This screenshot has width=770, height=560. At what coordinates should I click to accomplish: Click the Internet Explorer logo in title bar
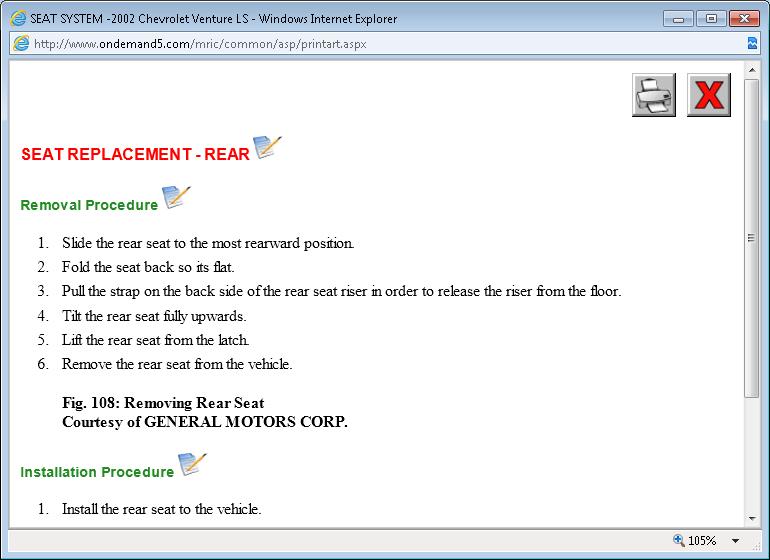[x=18, y=19]
